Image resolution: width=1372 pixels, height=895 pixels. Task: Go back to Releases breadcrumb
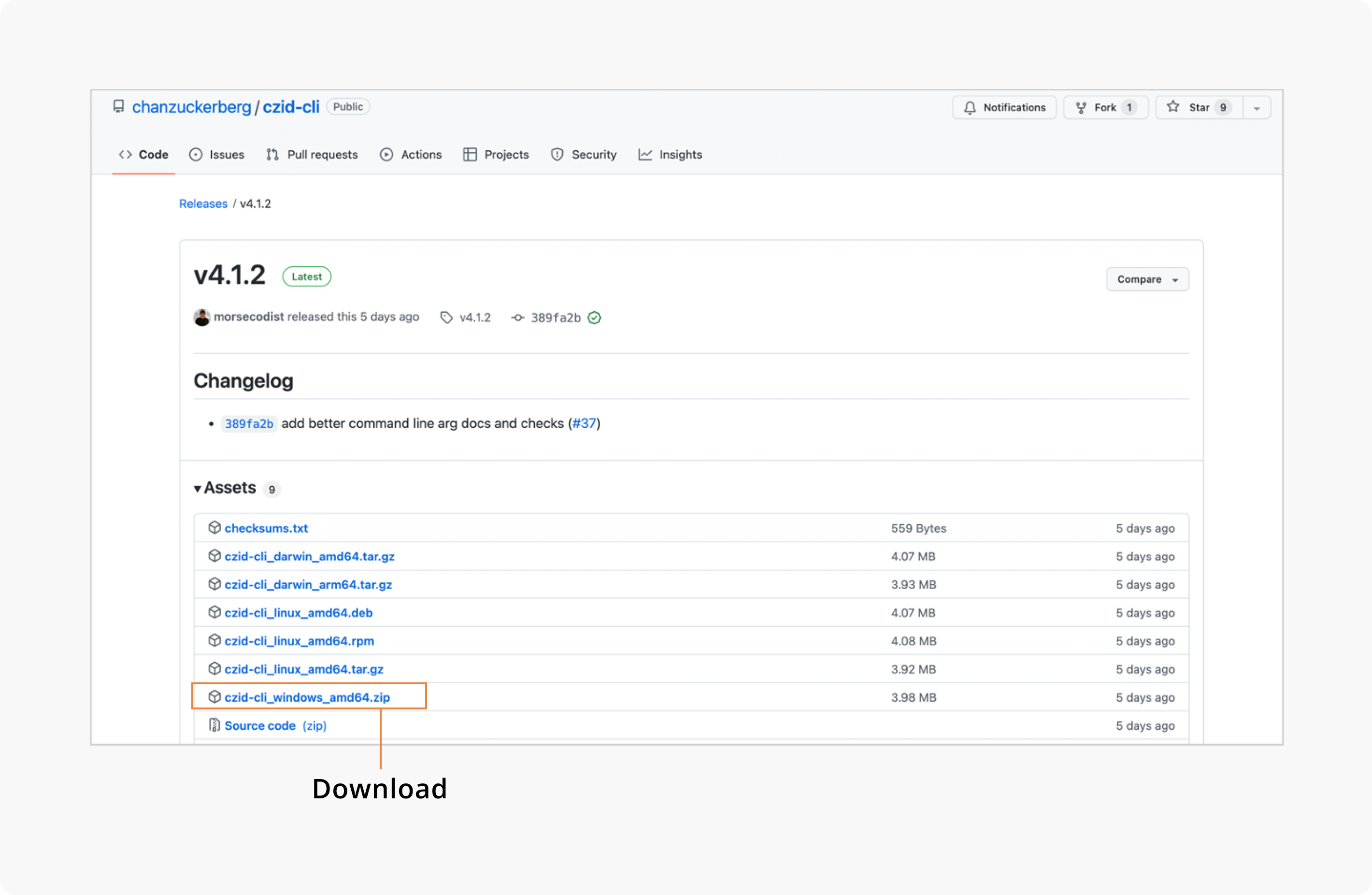pos(203,203)
